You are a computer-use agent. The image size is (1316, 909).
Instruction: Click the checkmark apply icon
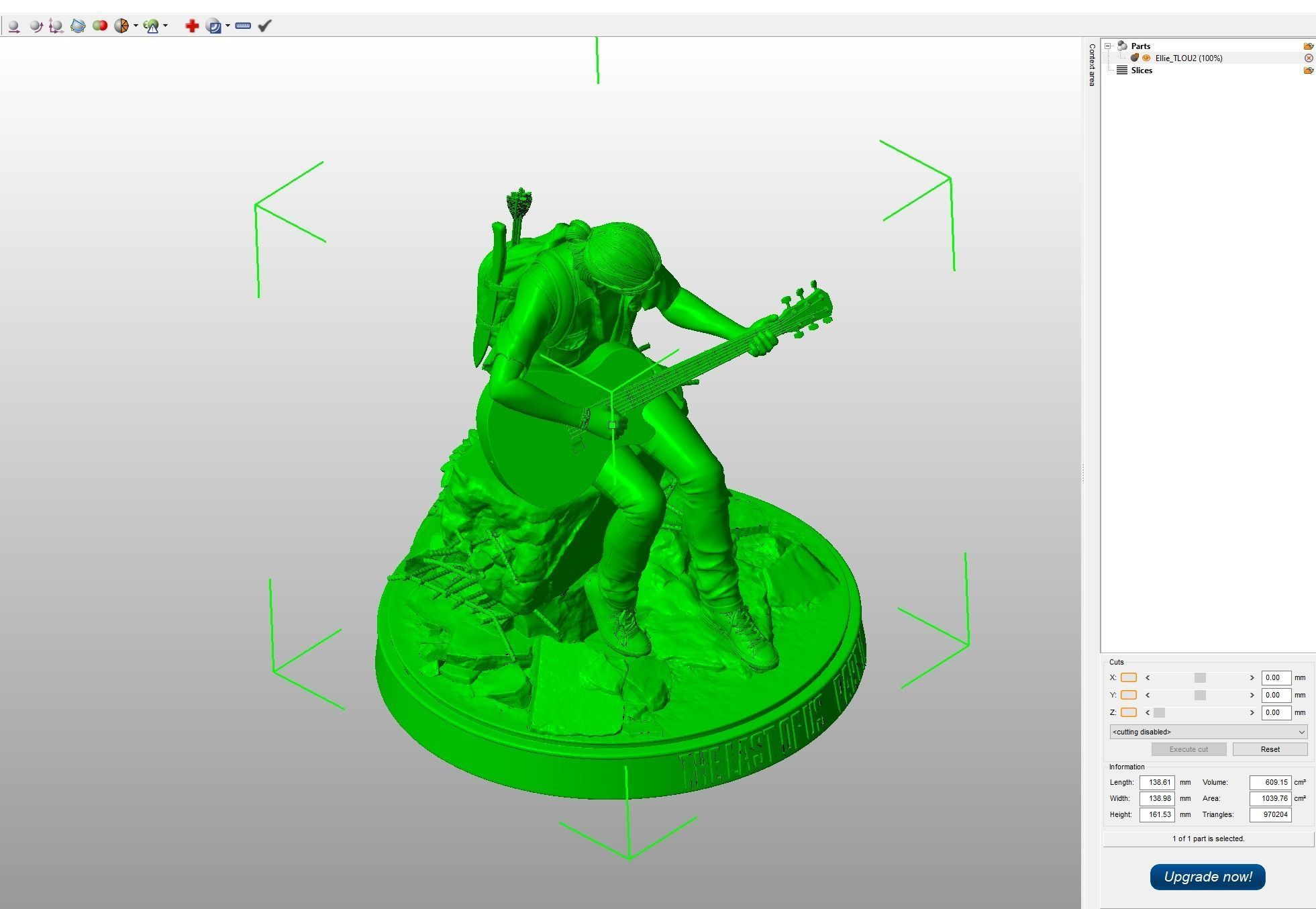(x=265, y=26)
